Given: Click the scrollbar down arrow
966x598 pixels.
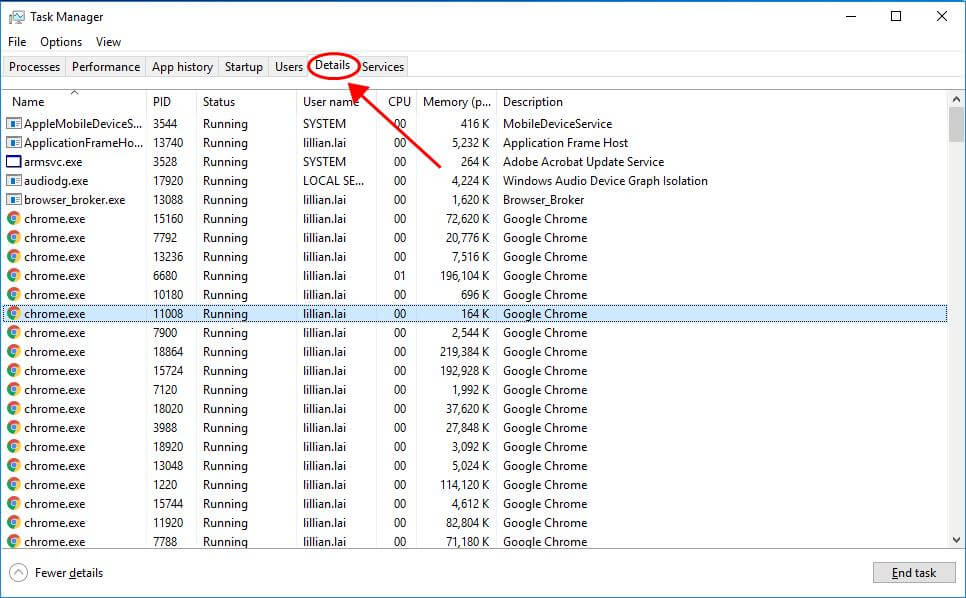Looking at the screenshot, I should (x=956, y=540).
